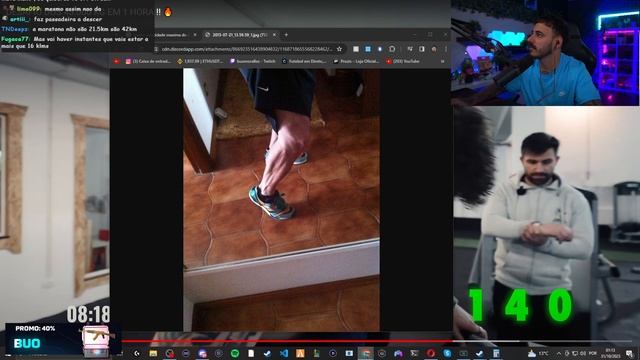Open the weather widget in taskbar
Image resolution: width=640 pixels, height=360 pixels.
(x=538, y=353)
